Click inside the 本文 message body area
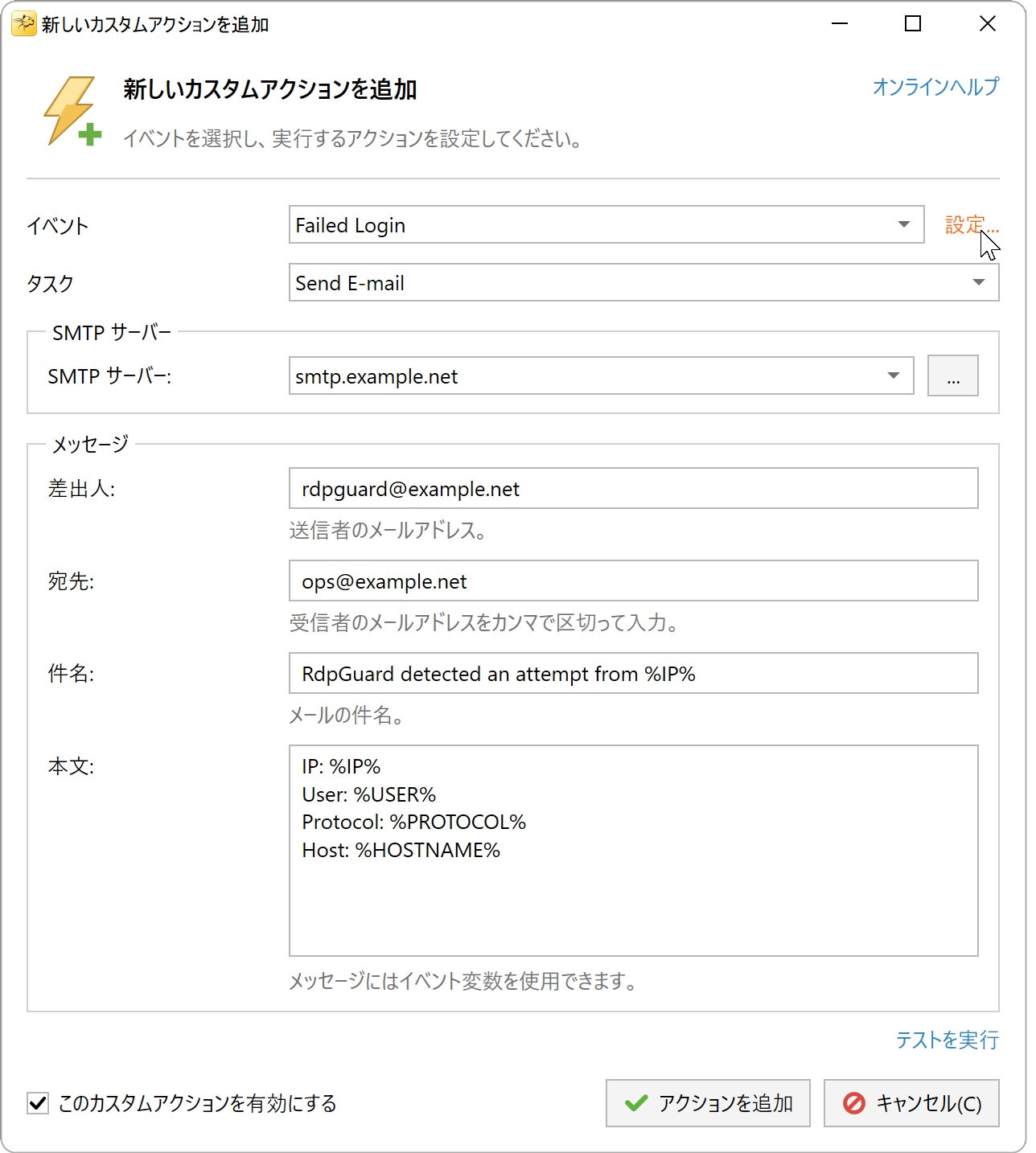 [x=633, y=851]
